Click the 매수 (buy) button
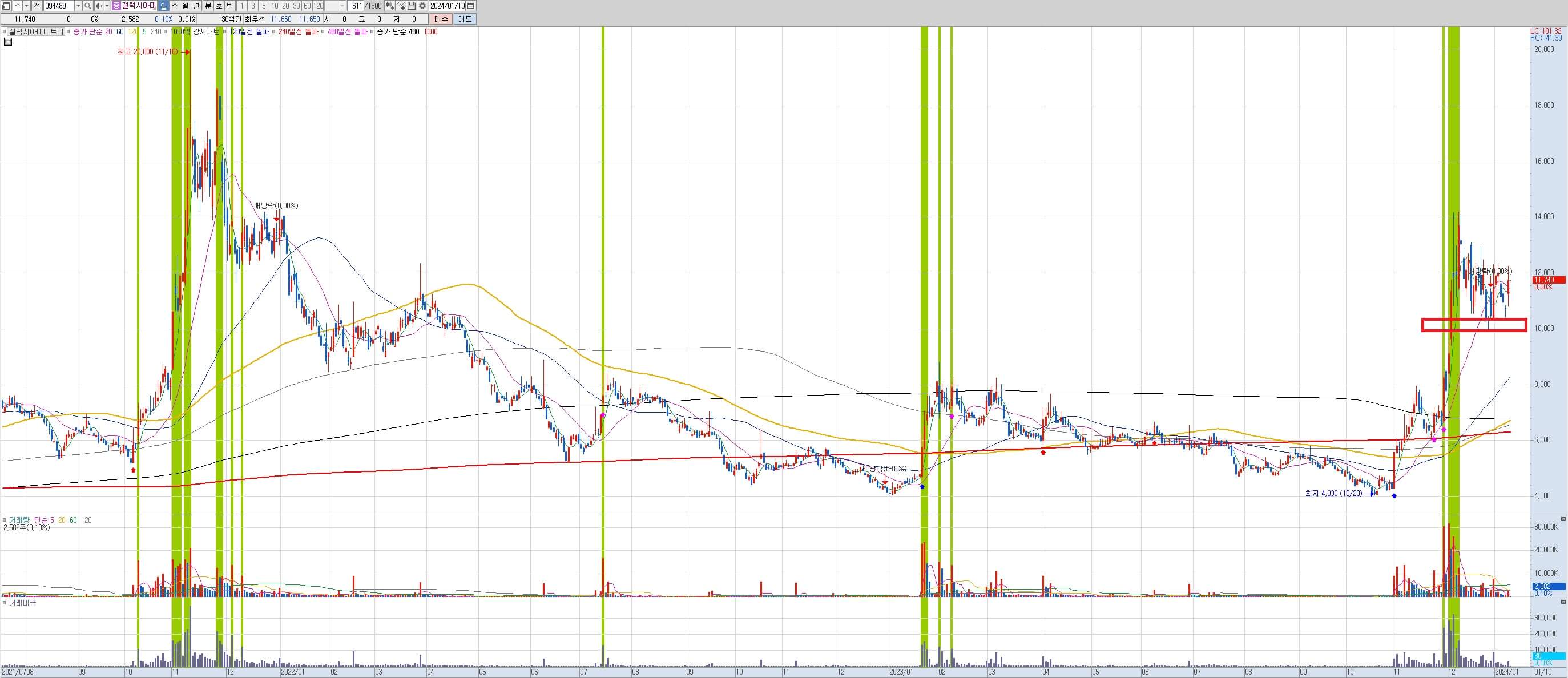Image resolution: width=1568 pixels, height=678 pixels. tap(441, 19)
